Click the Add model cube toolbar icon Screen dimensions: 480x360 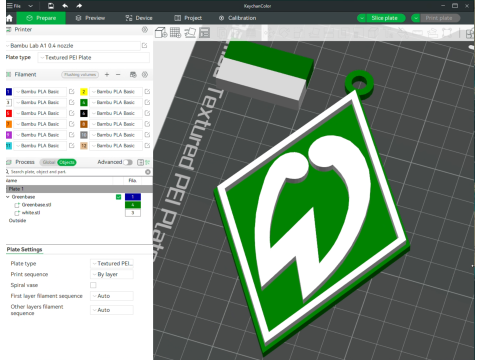coord(161,33)
